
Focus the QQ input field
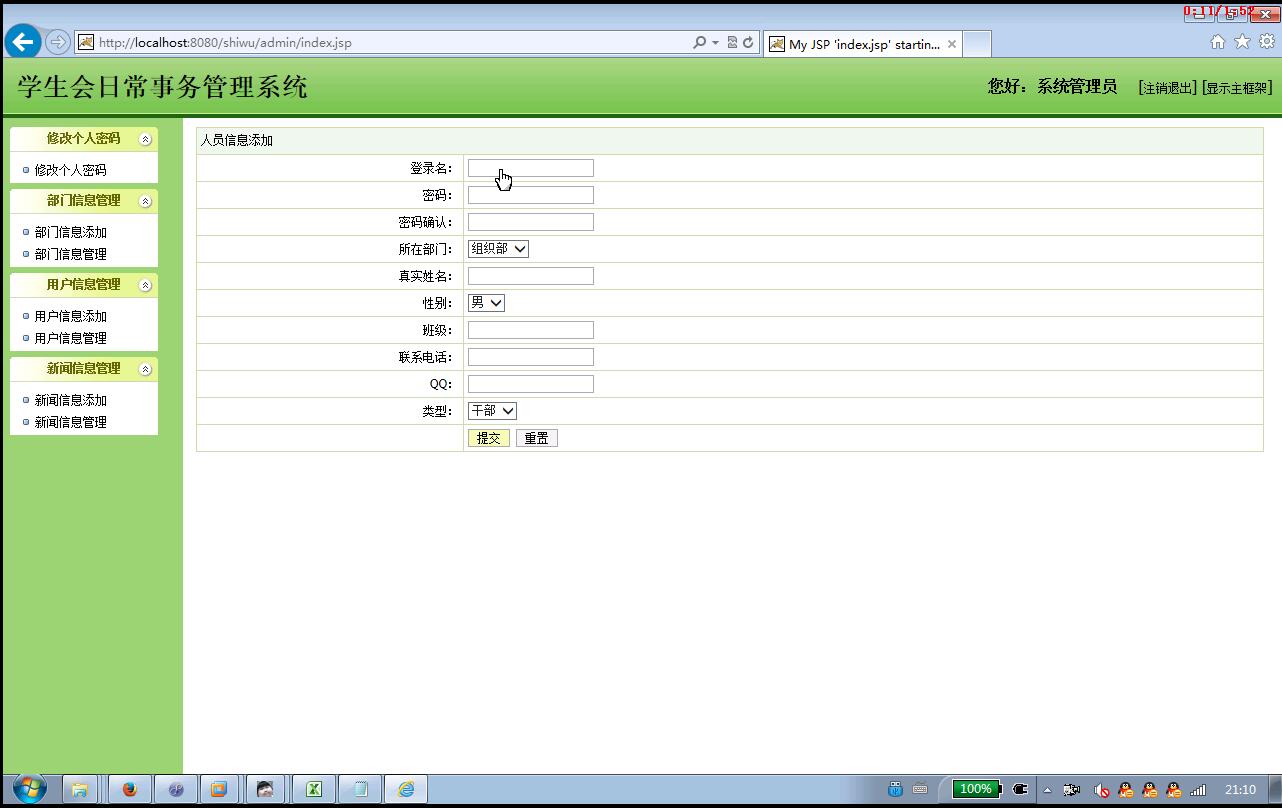coord(530,384)
